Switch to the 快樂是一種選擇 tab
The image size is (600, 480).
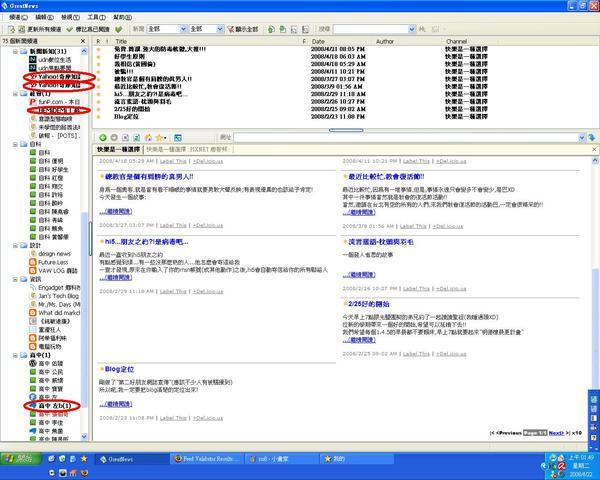click(x=118, y=149)
